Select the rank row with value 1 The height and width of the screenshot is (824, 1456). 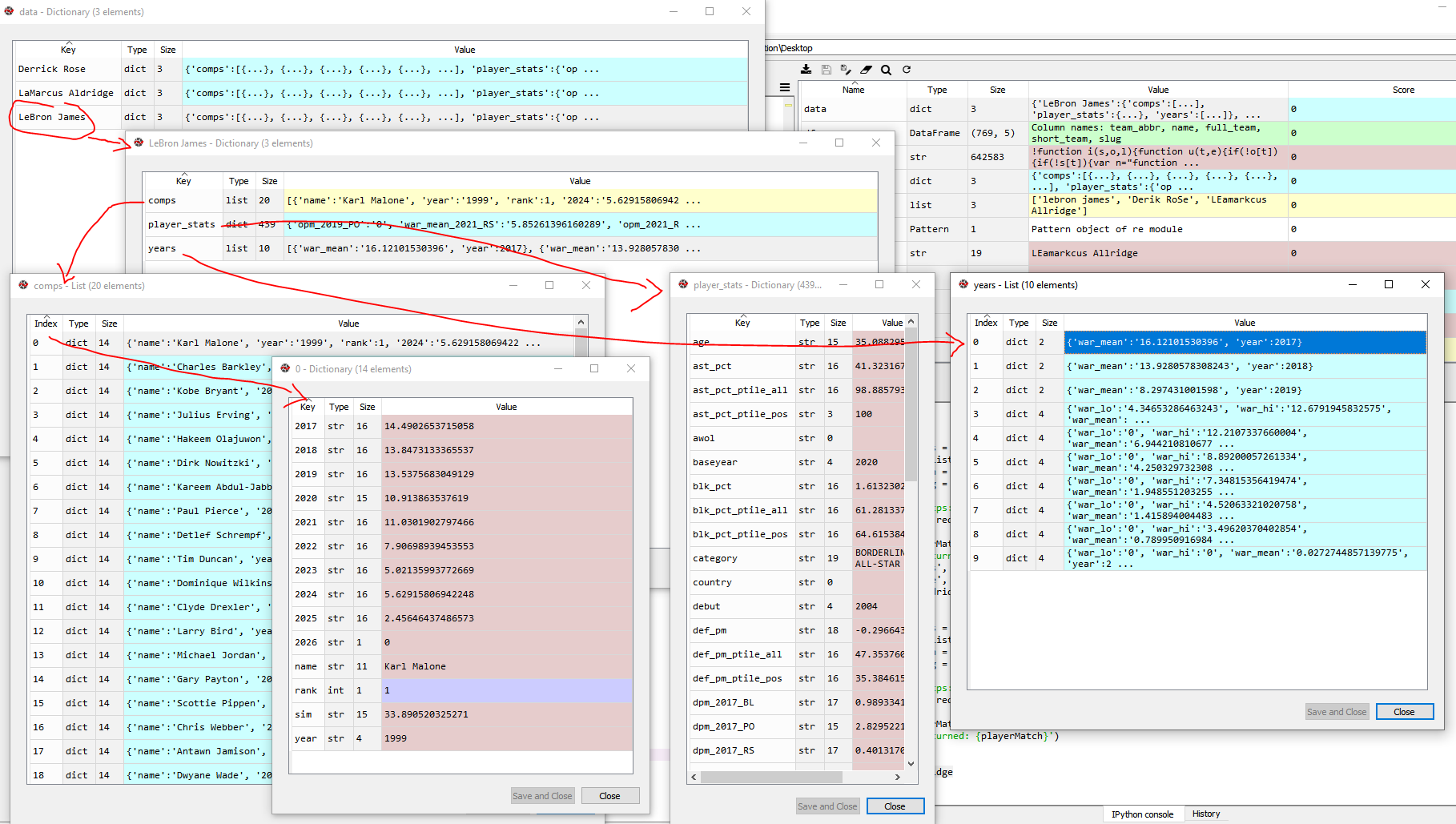click(x=462, y=690)
